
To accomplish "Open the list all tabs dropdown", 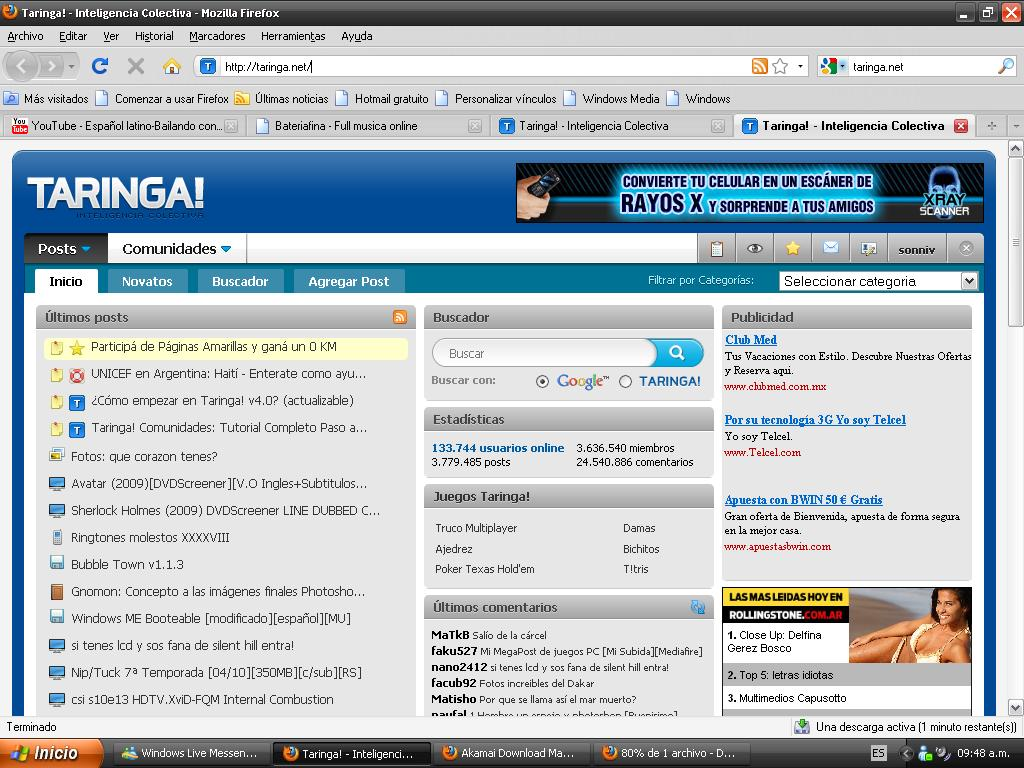I will point(1016,125).
